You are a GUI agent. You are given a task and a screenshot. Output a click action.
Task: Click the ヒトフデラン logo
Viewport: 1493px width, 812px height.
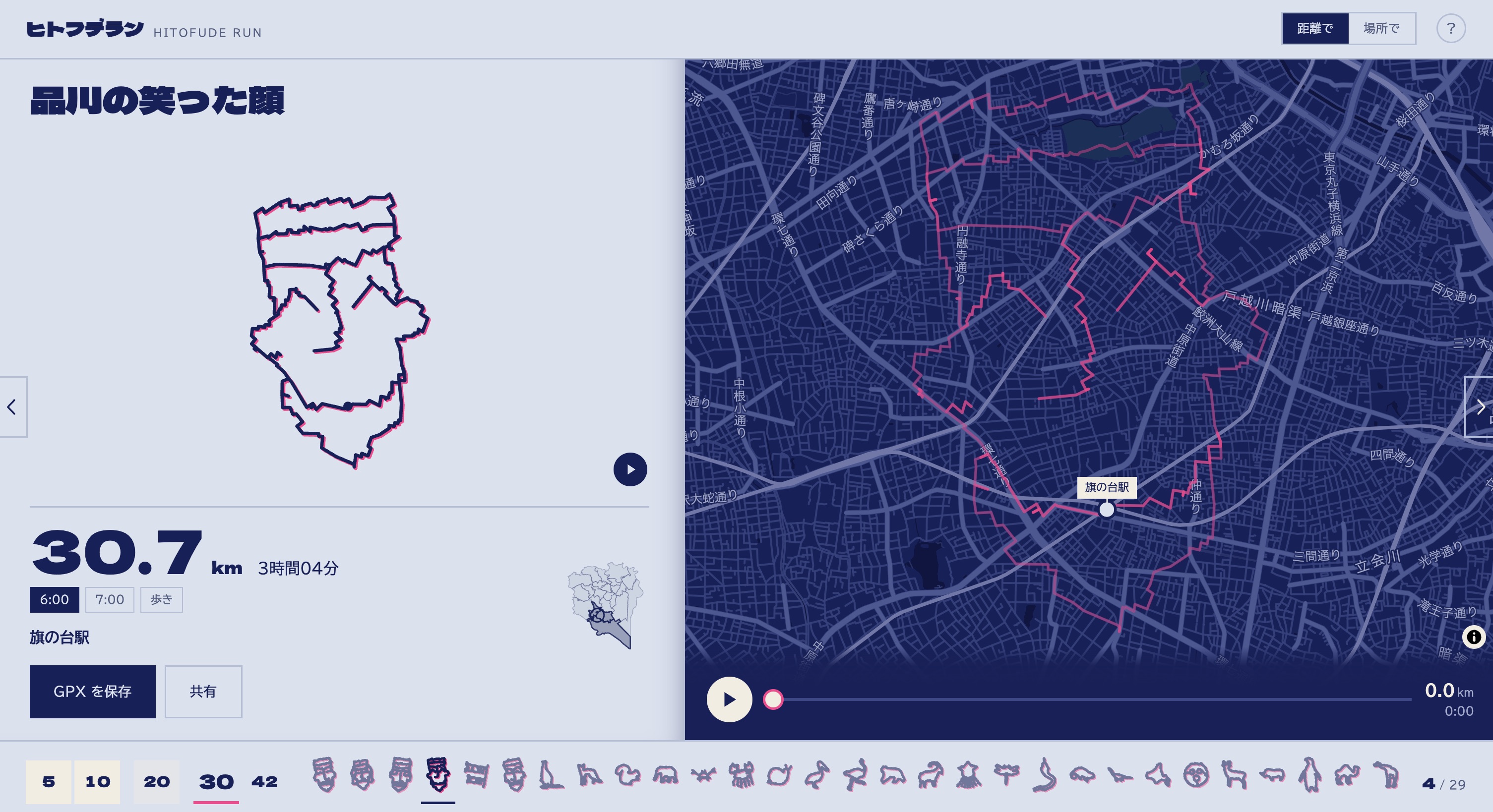click(85, 29)
